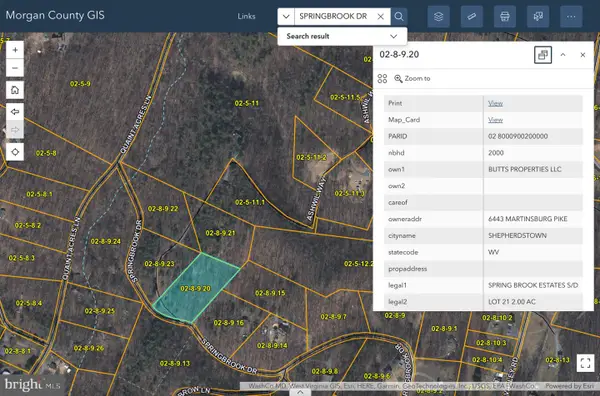Open the measure ruler tool
The height and width of the screenshot is (396, 600).
(x=472, y=16)
